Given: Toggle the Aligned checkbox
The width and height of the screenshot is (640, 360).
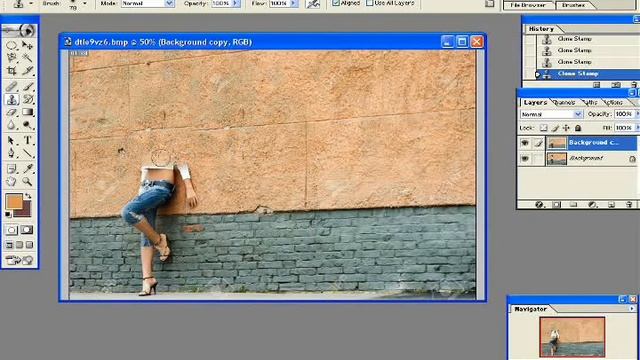Looking at the screenshot, I should (336, 3).
